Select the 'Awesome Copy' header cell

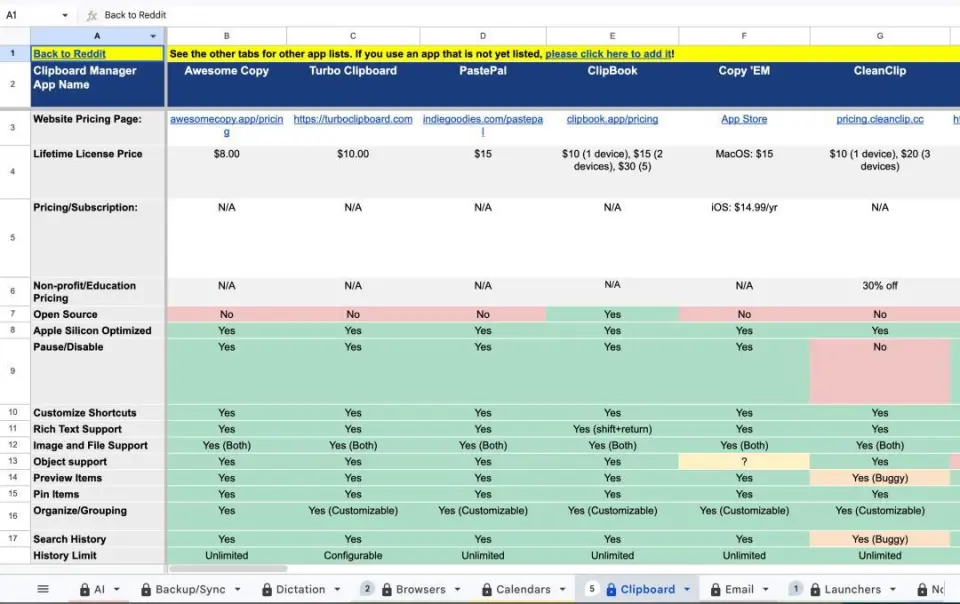tap(227, 84)
